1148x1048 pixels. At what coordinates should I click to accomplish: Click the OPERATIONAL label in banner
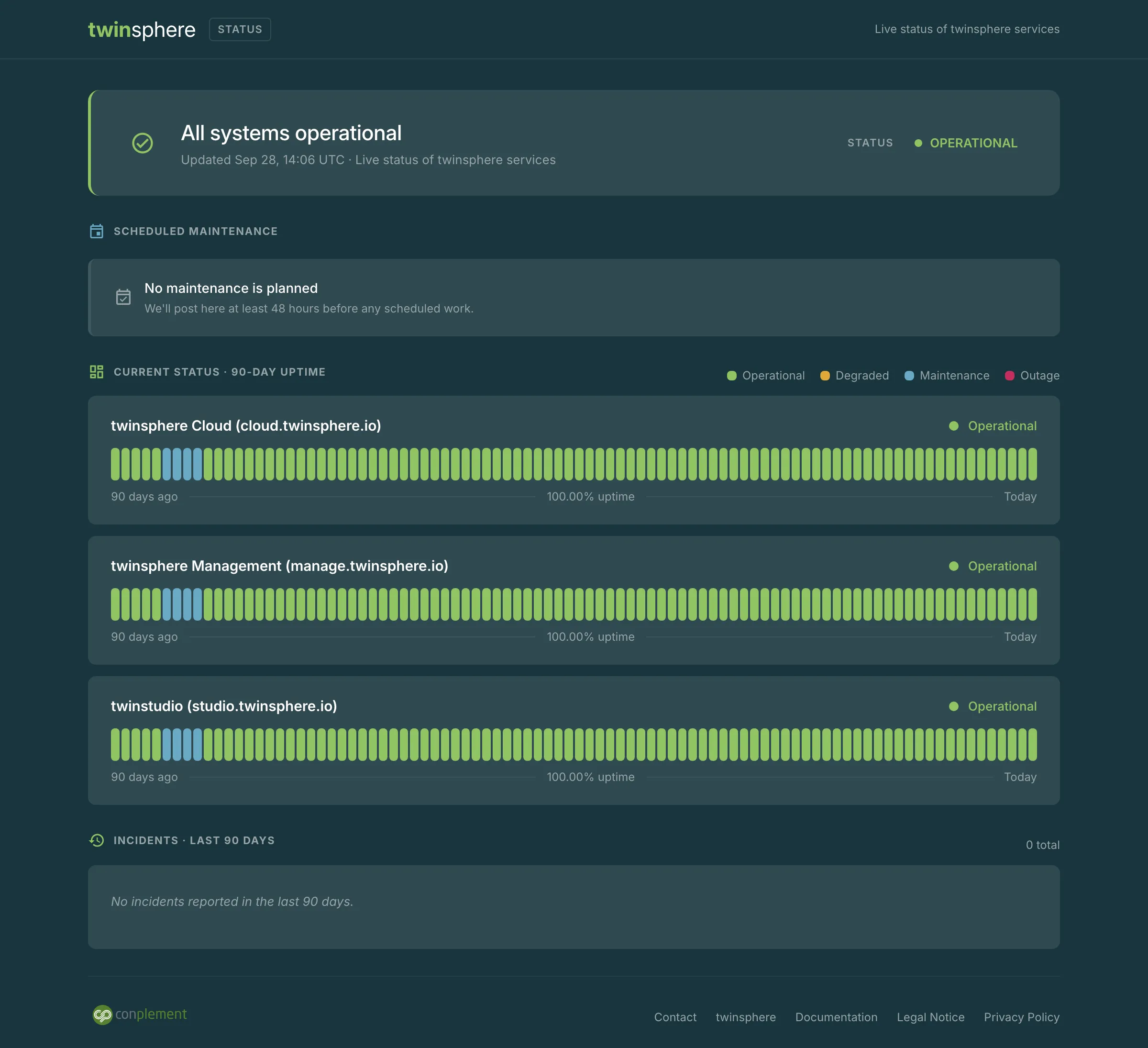(x=974, y=144)
